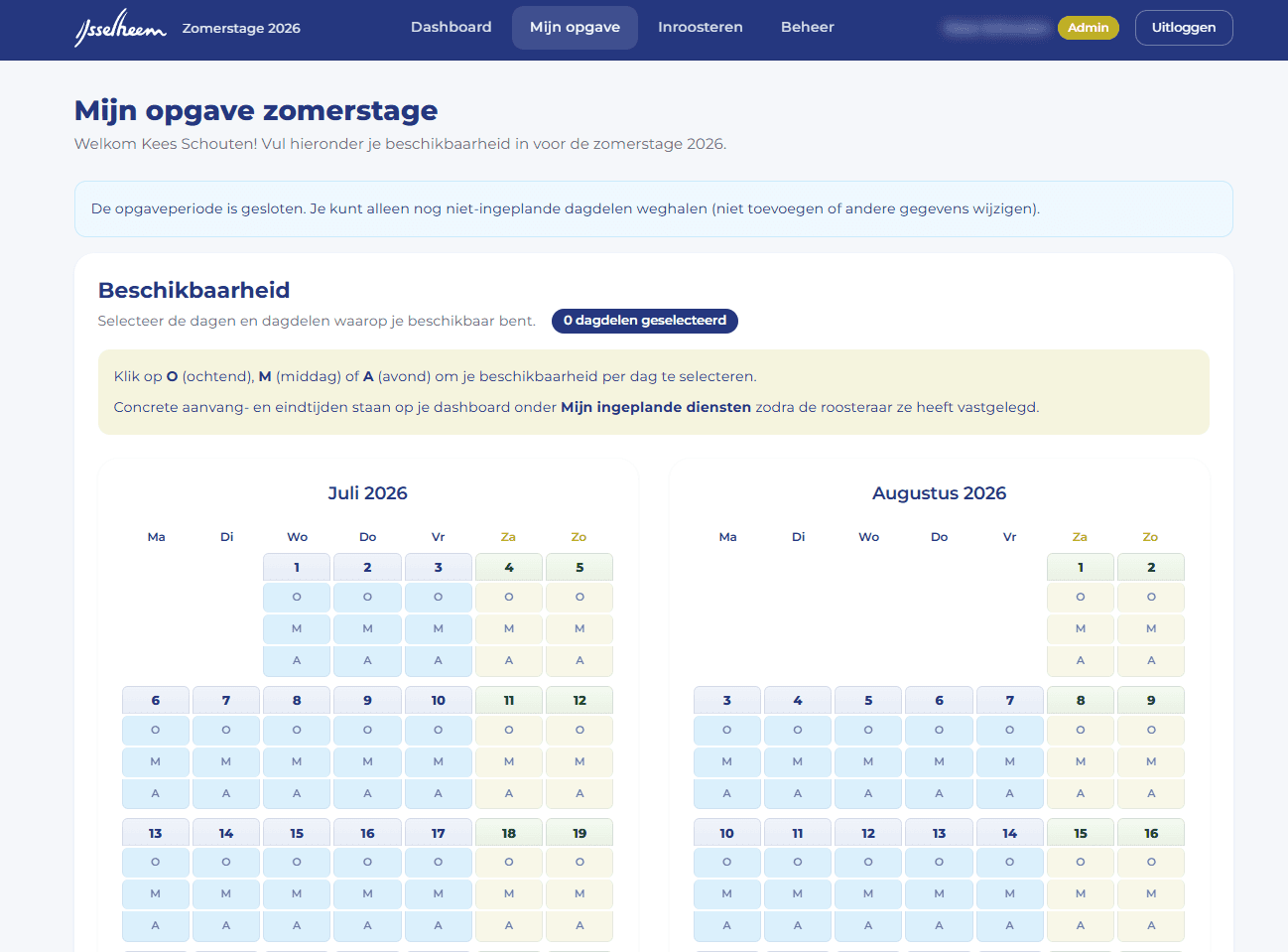Toggle middag (M) for 6 juli
This screenshot has width=1288, height=952.
click(x=156, y=761)
